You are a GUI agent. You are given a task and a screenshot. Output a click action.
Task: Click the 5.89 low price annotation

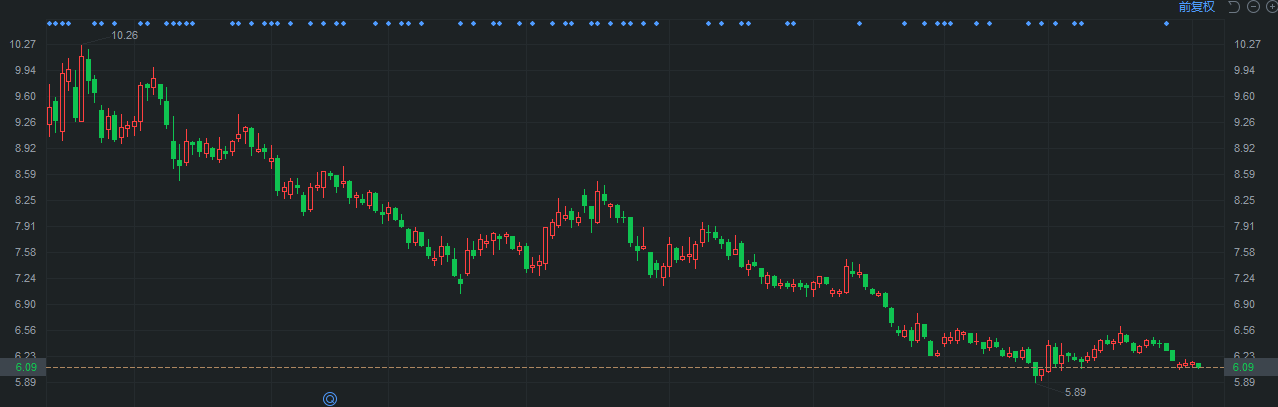pyautogui.click(x=1075, y=392)
